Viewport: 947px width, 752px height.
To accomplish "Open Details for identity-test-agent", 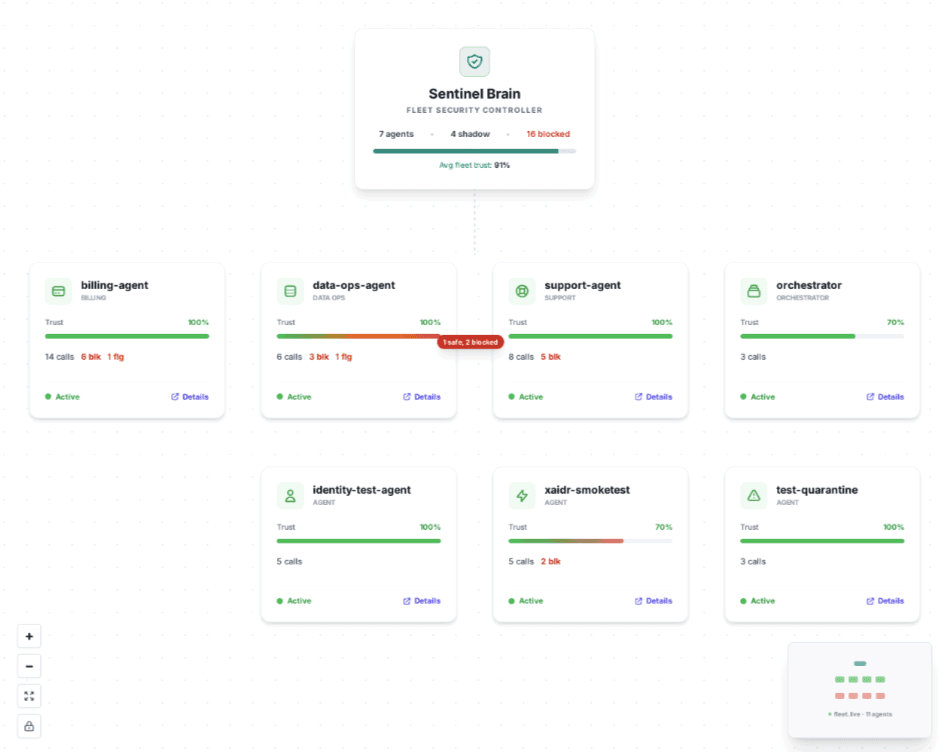I will point(422,601).
